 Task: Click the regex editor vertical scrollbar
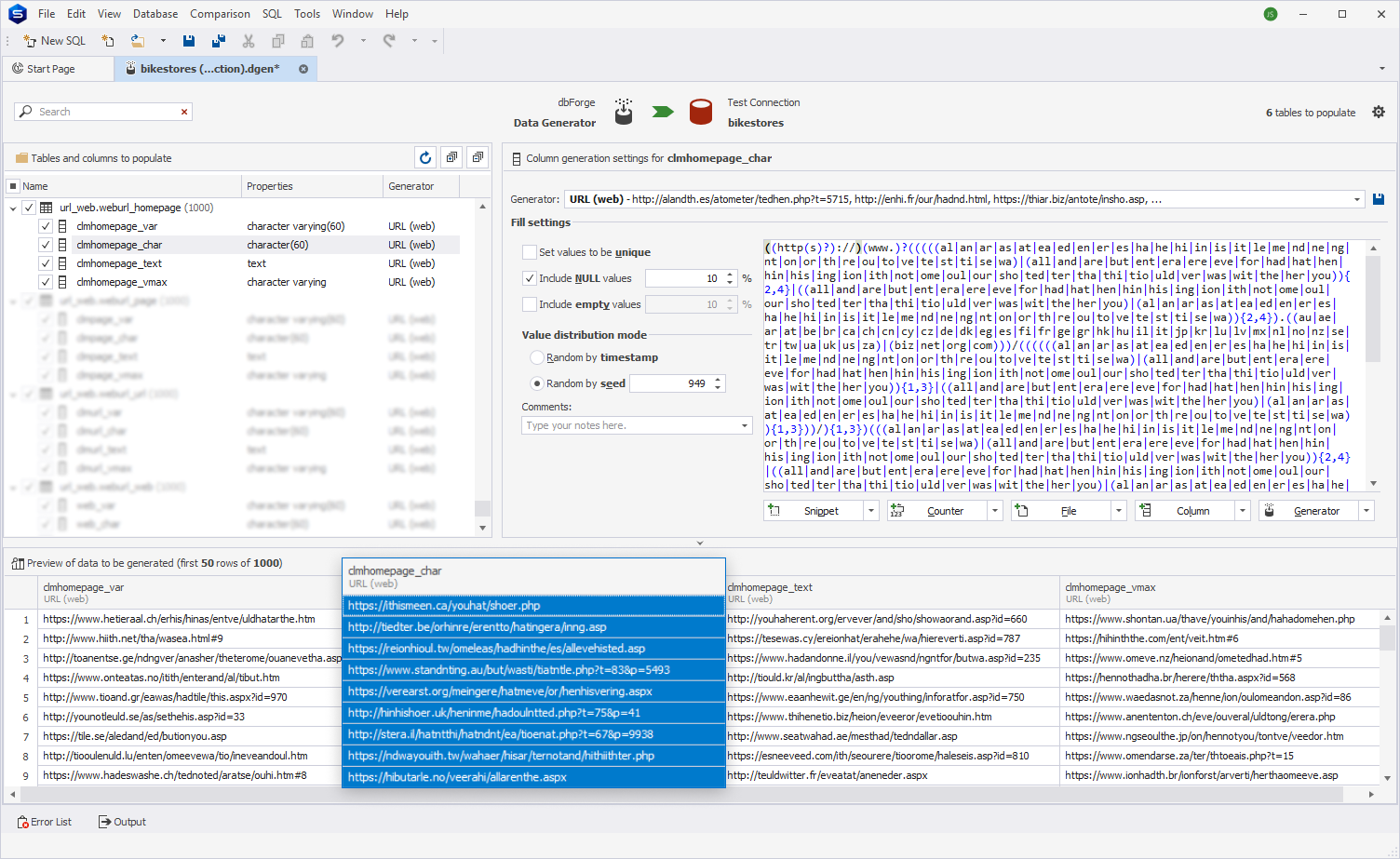pos(1373,307)
